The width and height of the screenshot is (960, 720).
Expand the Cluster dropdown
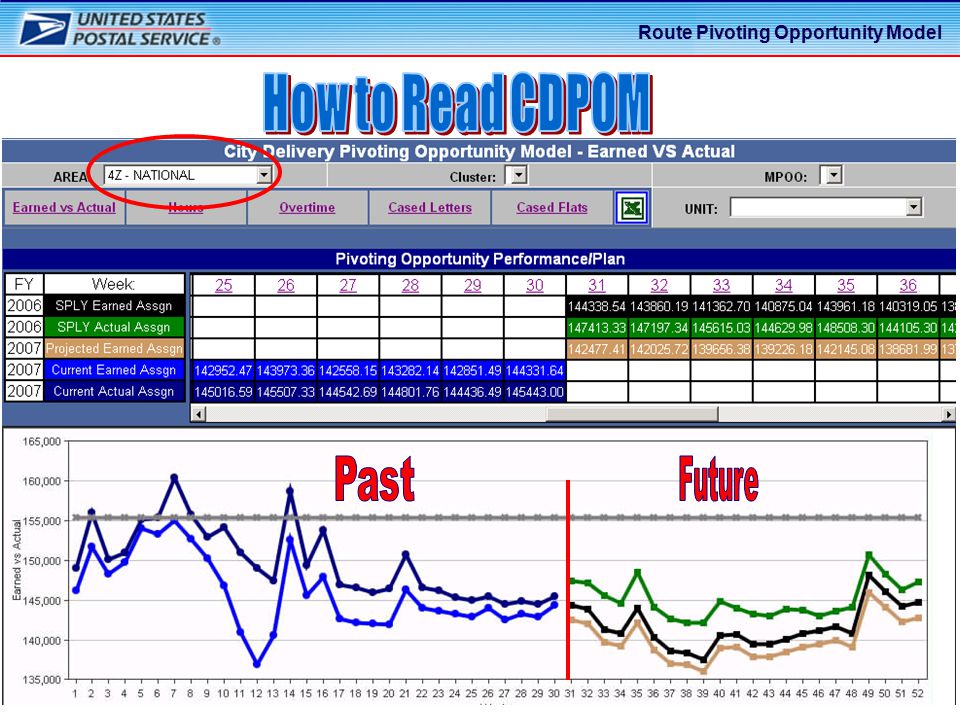519,176
